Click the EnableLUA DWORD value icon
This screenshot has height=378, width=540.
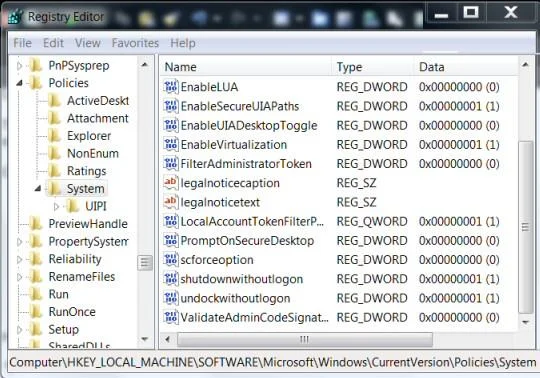click(171, 87)
